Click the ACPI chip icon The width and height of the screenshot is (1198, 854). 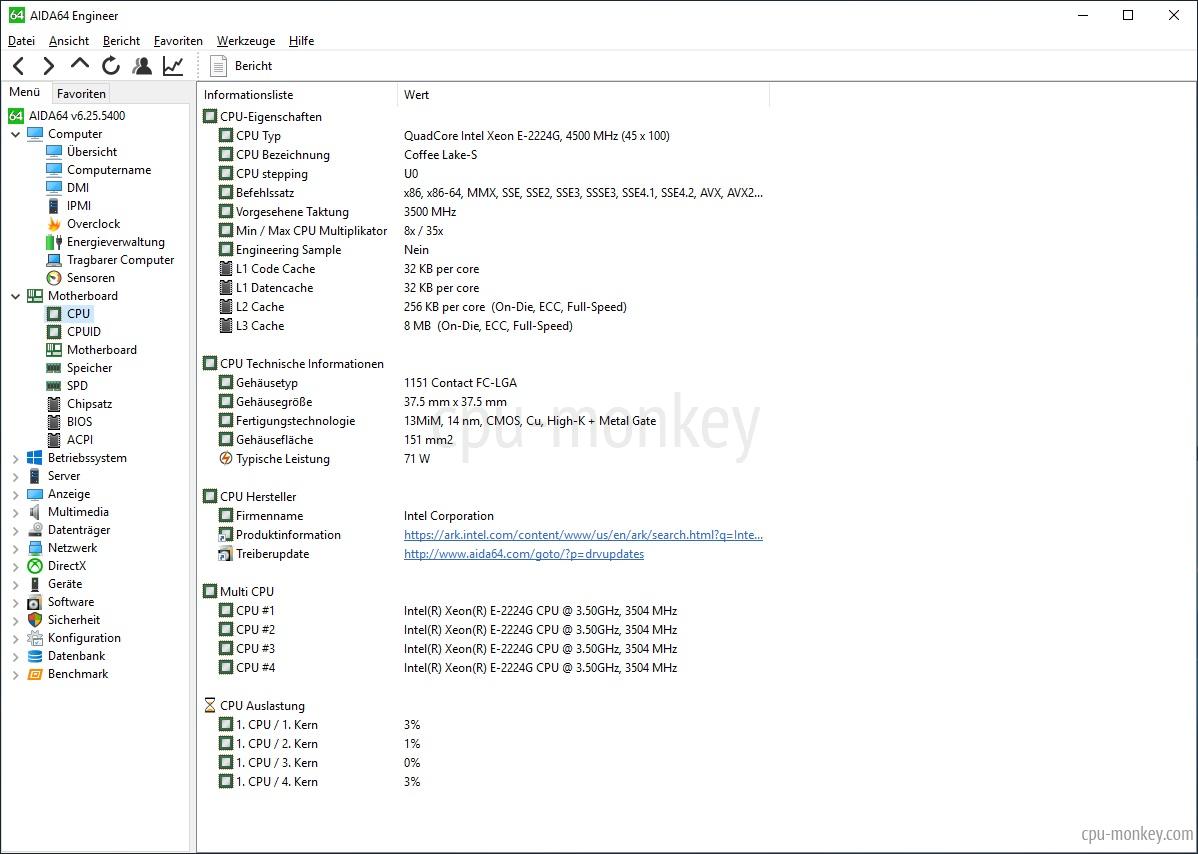(53, 439)
